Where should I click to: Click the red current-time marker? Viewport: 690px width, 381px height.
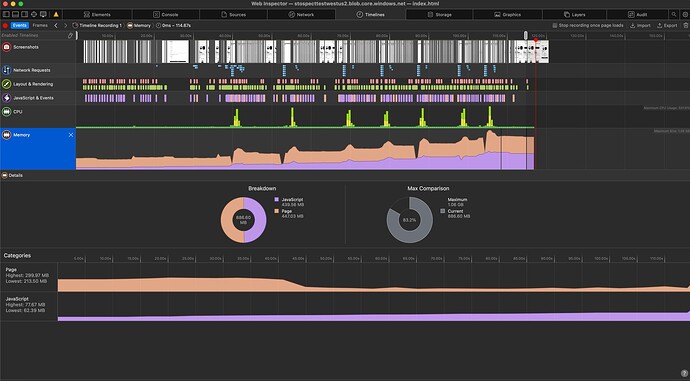[x=536, y=40]
